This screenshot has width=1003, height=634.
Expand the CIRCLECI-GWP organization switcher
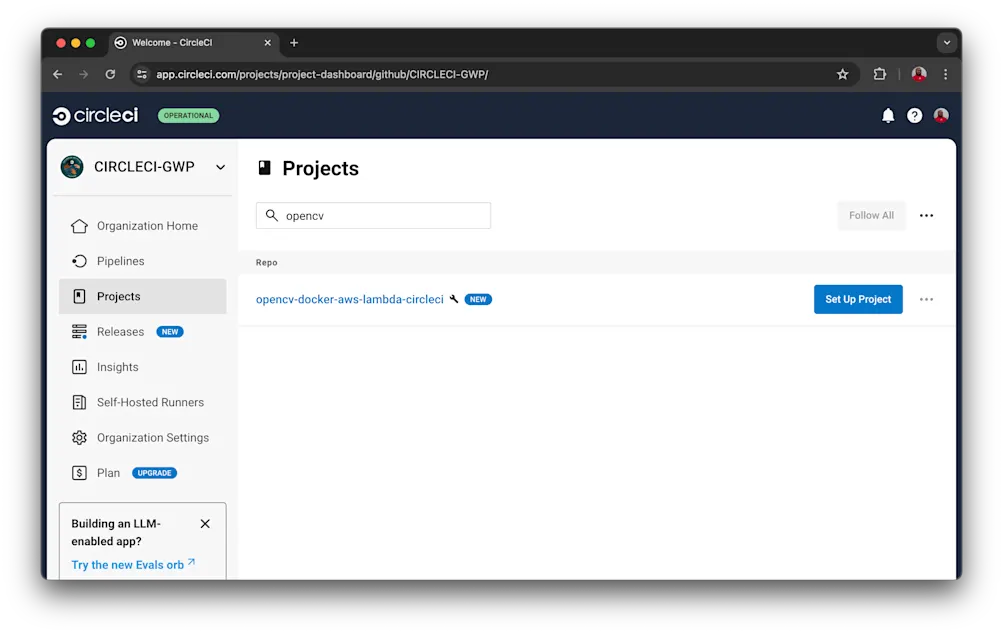220,167
